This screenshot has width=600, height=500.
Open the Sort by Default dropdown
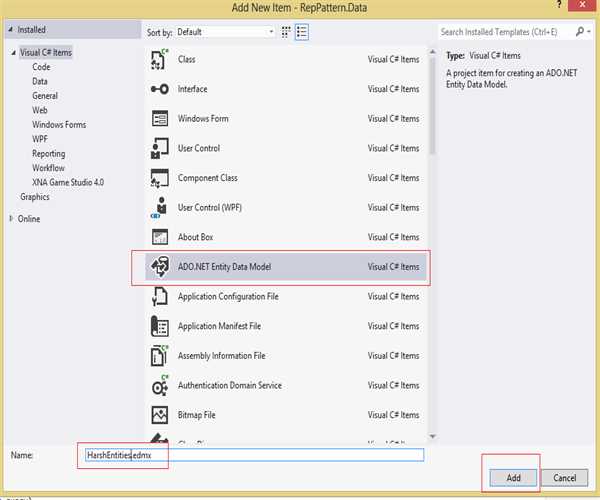226,32
